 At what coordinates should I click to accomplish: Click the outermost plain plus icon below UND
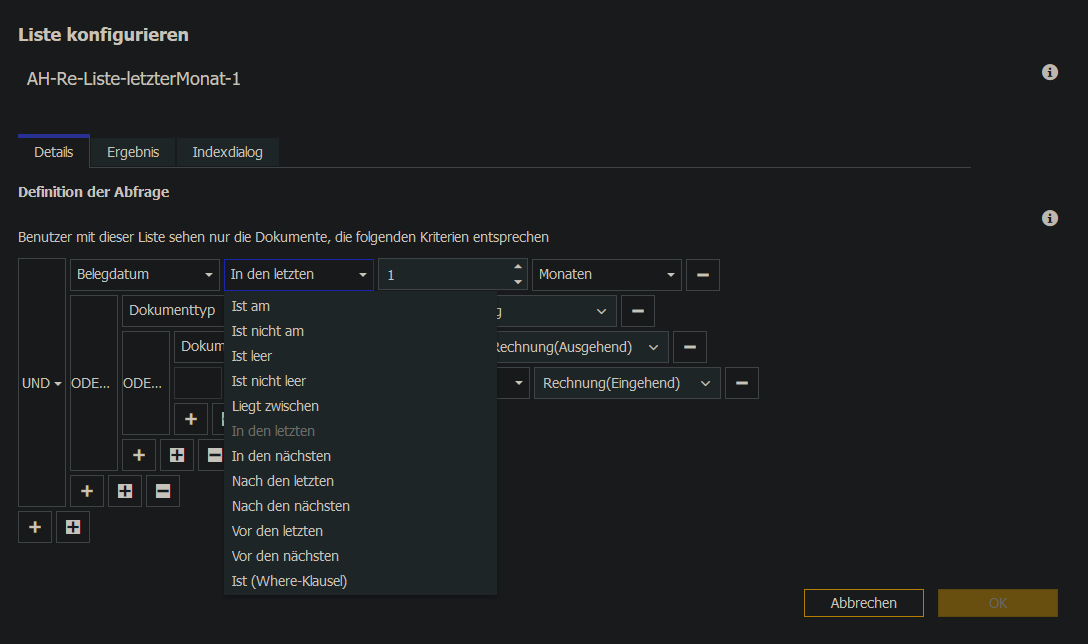pyautogui.click(x=35, y=527)
